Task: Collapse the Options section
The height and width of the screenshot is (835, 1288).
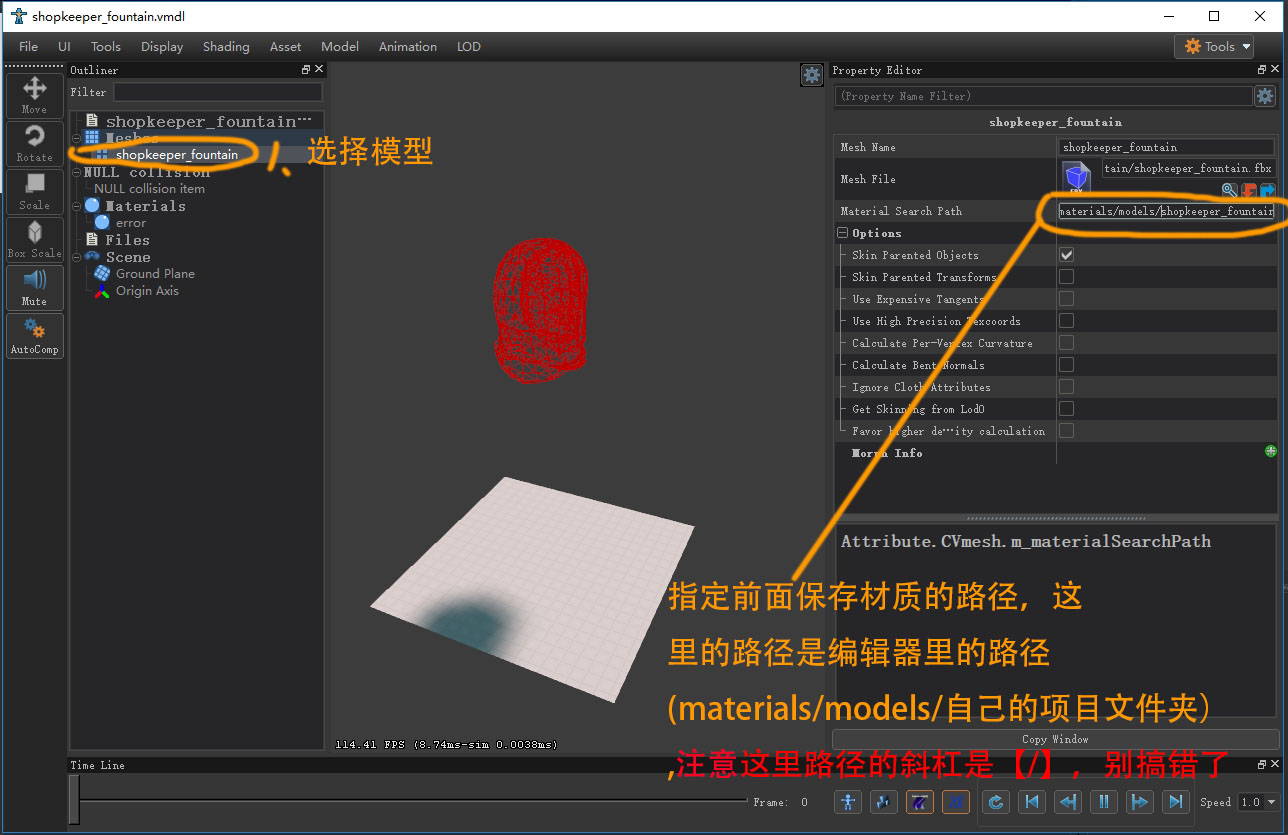Action: [842, 232]
